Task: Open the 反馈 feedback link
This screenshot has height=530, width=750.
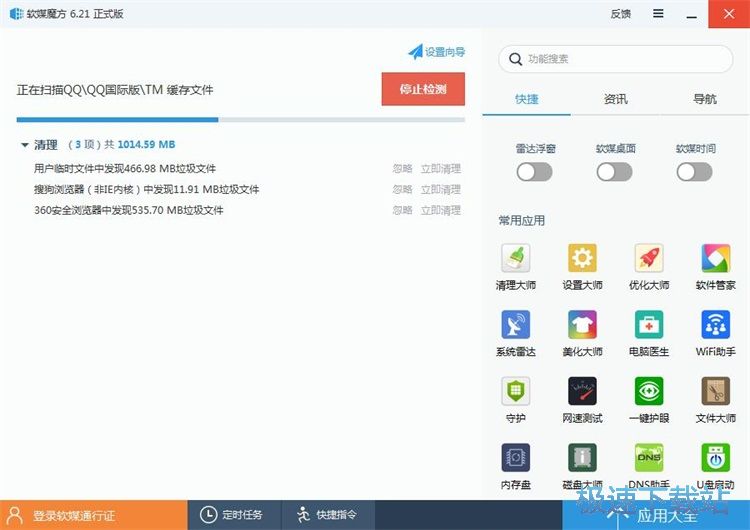Action: pyautogui.click(x=620, y=14)
